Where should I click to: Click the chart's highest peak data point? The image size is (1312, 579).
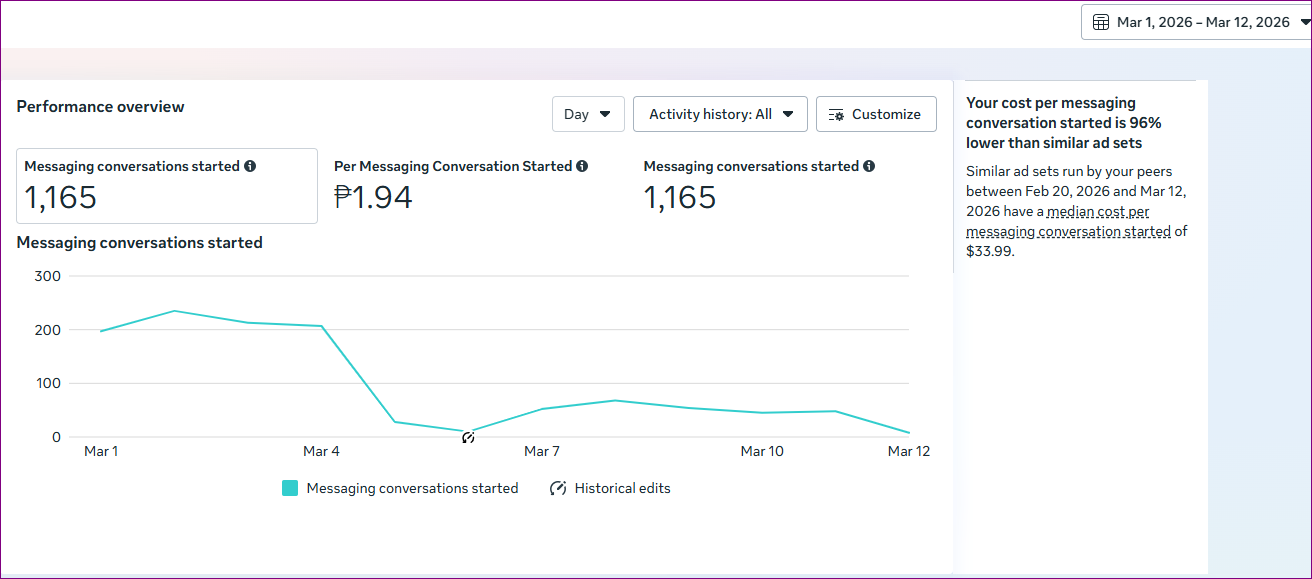[x=174, y=311]
